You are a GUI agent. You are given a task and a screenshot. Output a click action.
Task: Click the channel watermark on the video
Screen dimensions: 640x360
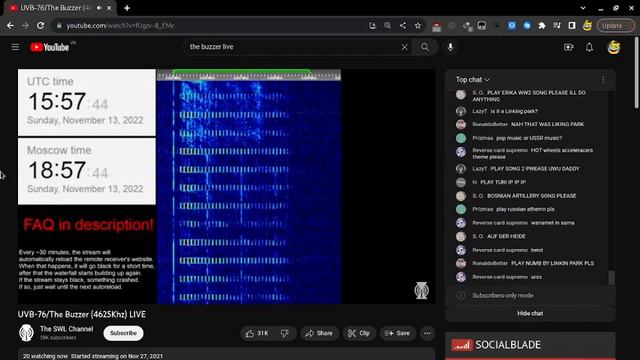(421, 290)
